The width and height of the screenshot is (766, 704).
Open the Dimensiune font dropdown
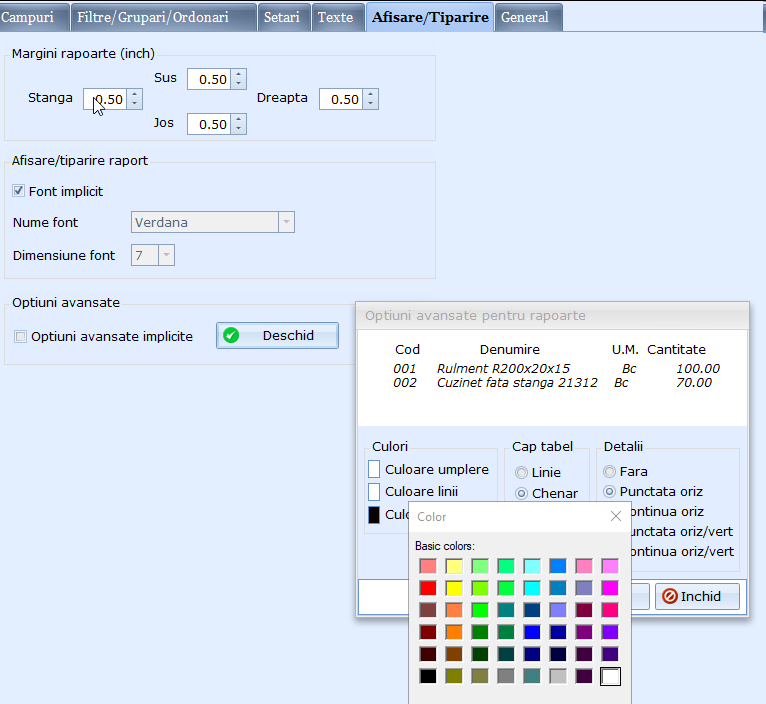point(167,255)
